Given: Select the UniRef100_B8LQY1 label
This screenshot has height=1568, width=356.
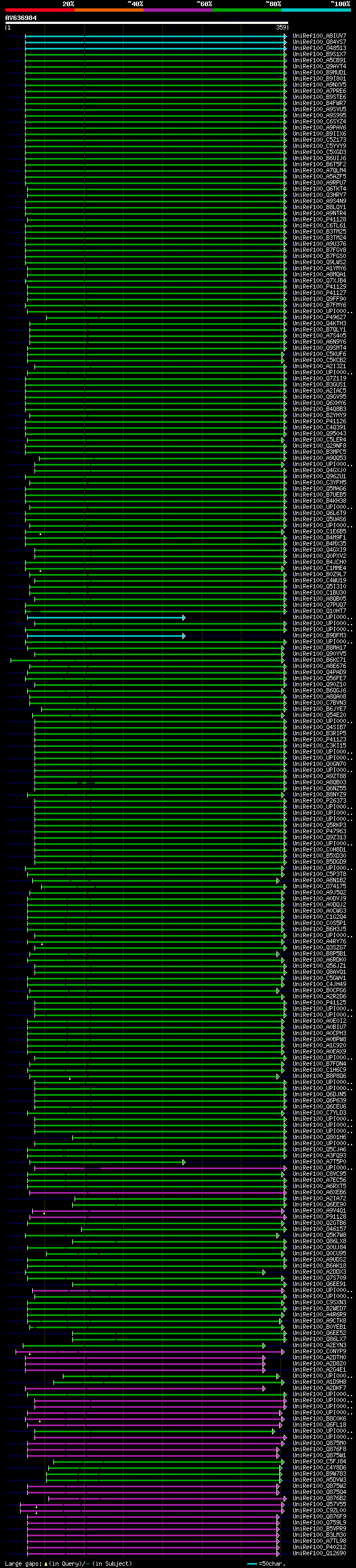Looking at the screenshot, I should [x=319, y=207].
